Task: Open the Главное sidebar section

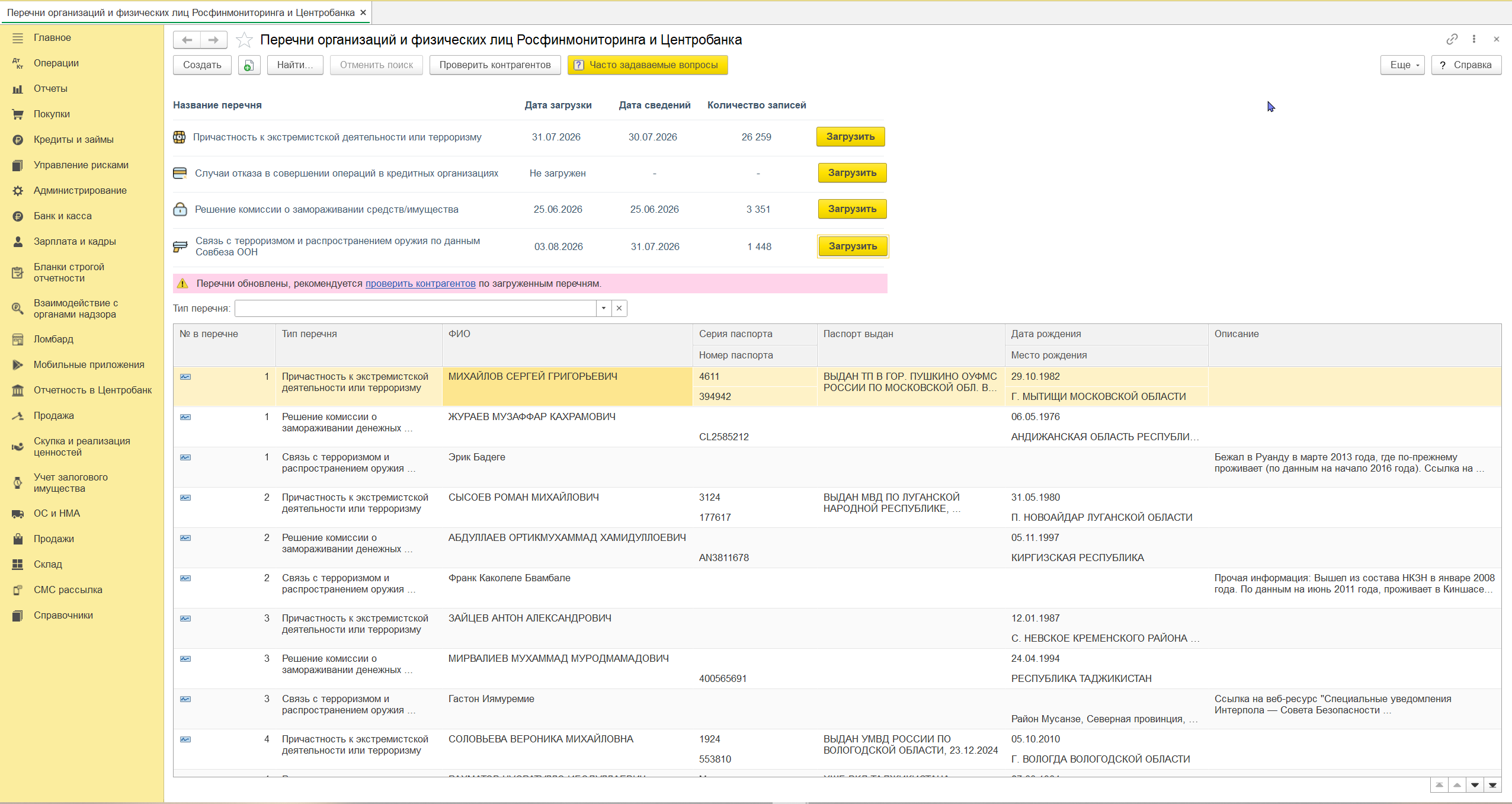Action: click(x=52, y=38)
